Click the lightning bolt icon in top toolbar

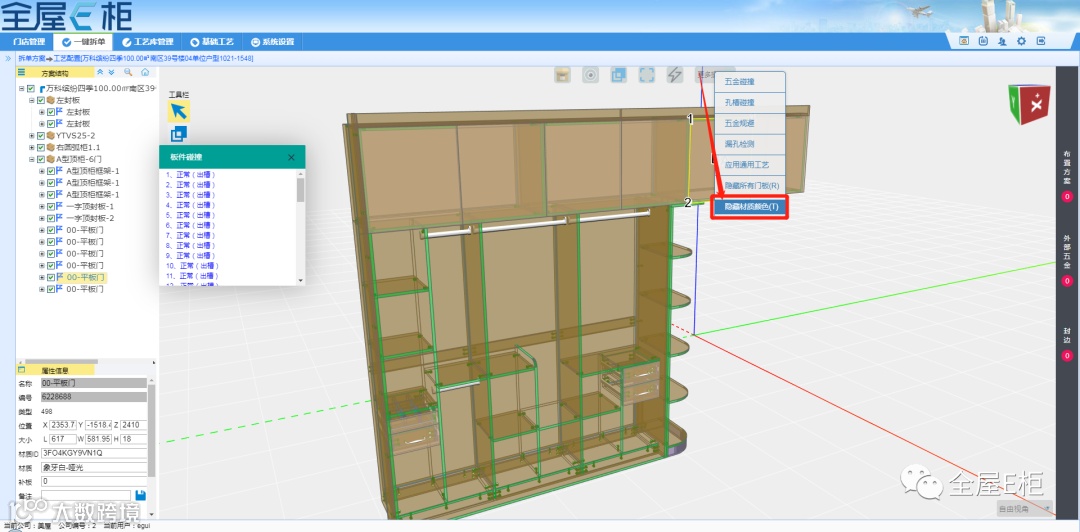675,75
